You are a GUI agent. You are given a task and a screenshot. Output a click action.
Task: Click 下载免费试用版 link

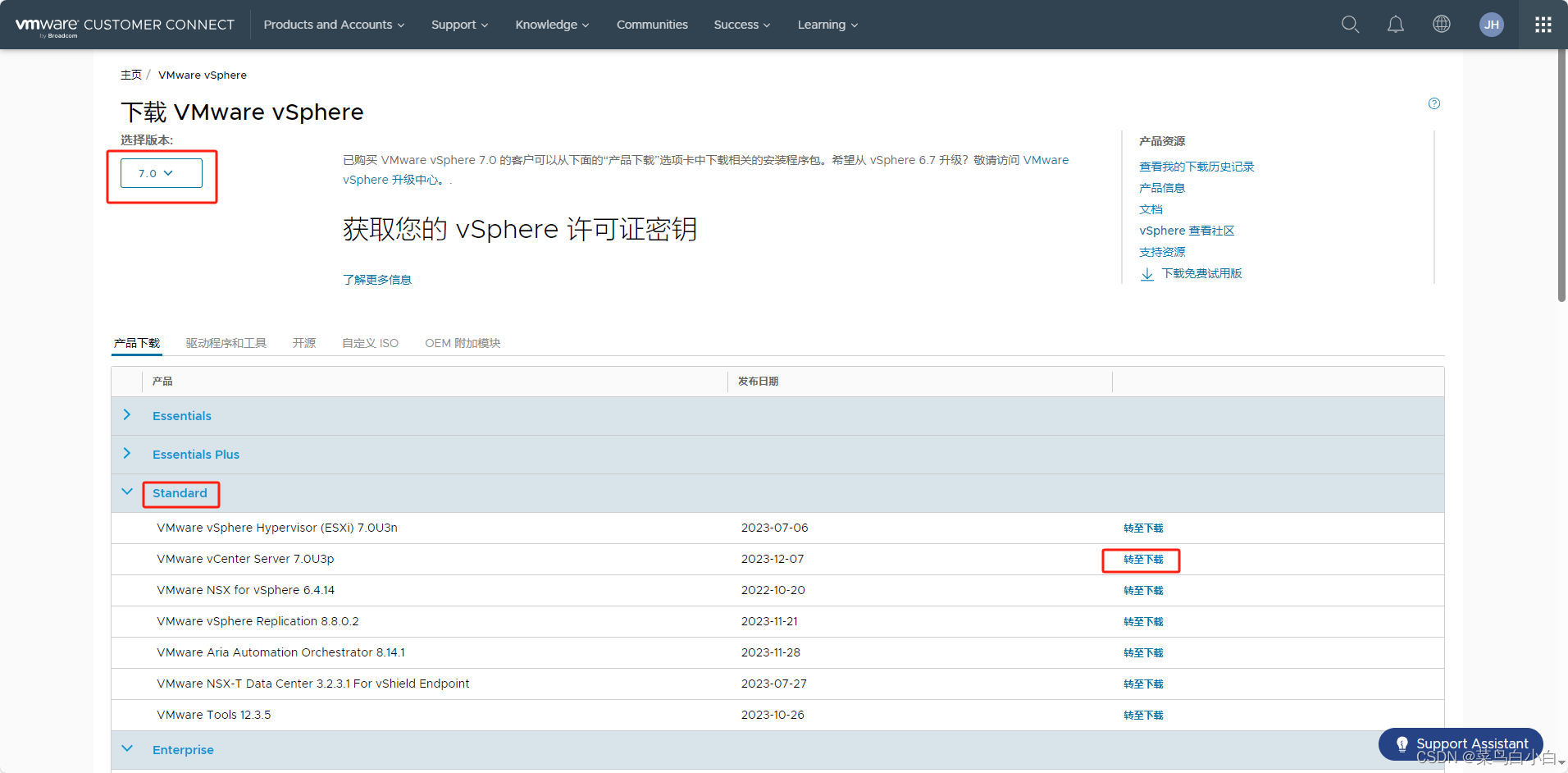[1201, 273]
